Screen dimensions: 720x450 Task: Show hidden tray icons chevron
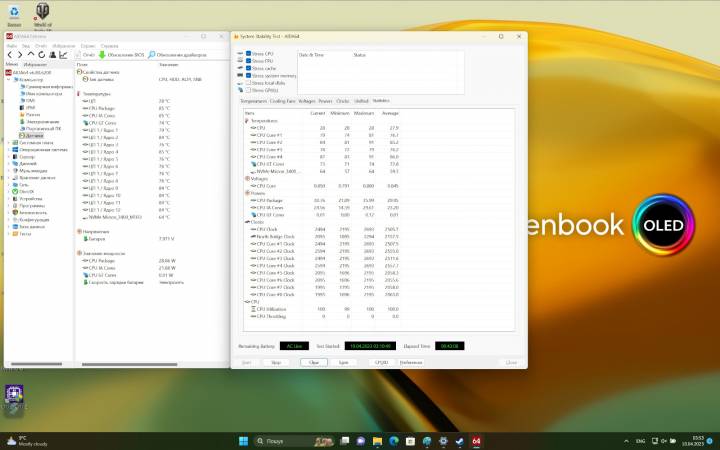point(626,441)
